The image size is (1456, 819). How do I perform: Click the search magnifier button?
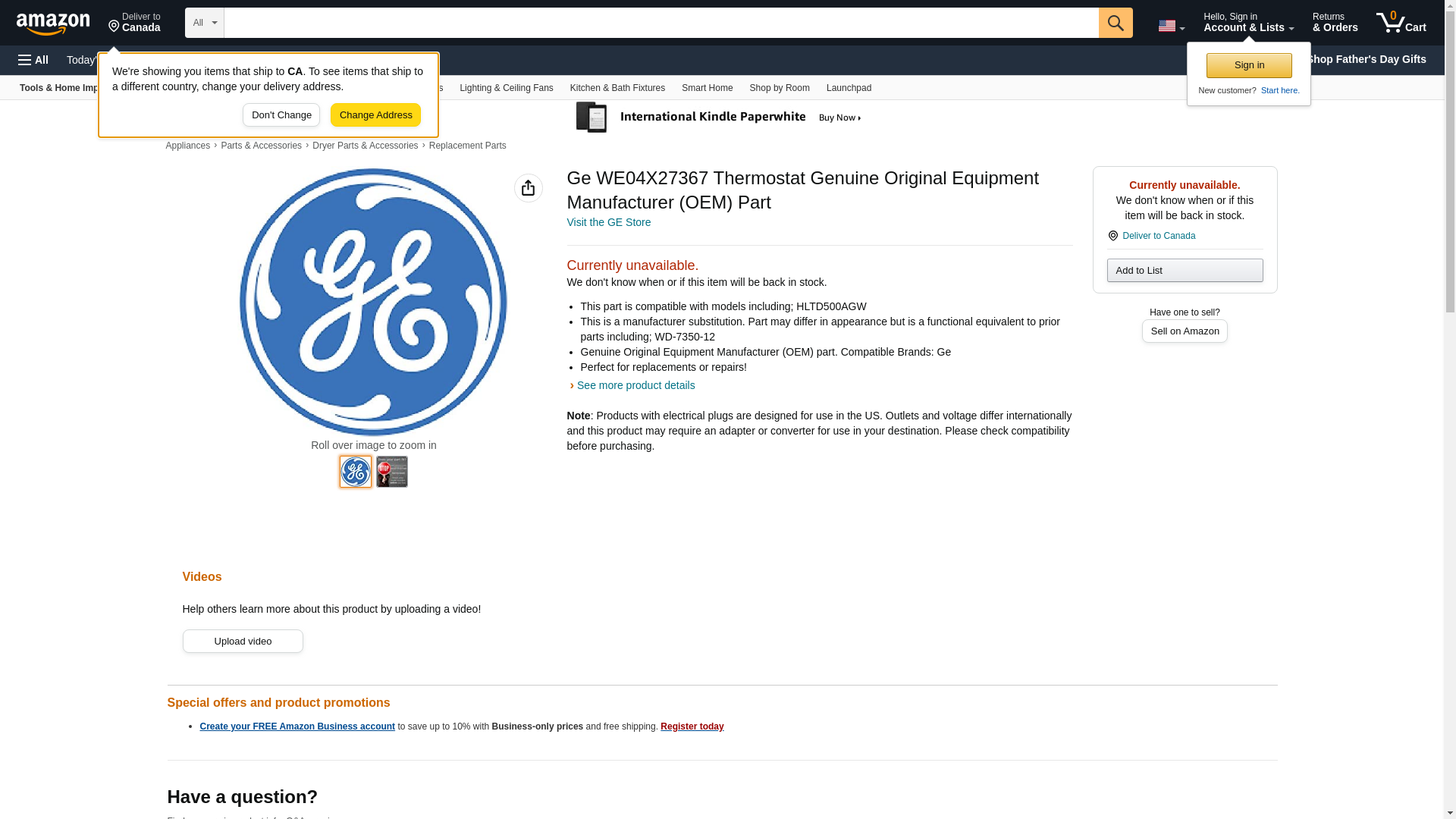(1115, 23)
